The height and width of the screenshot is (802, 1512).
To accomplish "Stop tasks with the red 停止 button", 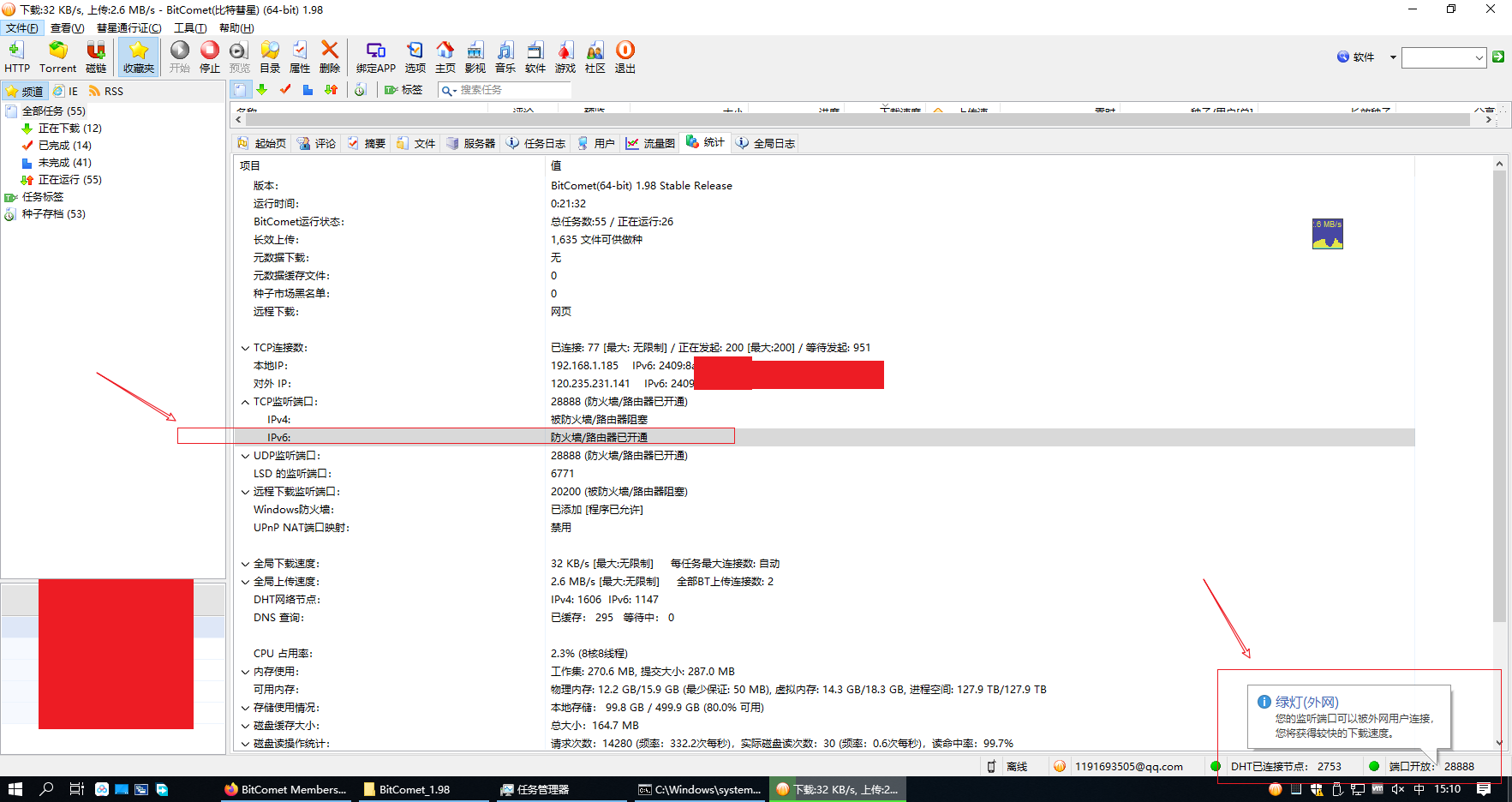I will tap(209, 57).
